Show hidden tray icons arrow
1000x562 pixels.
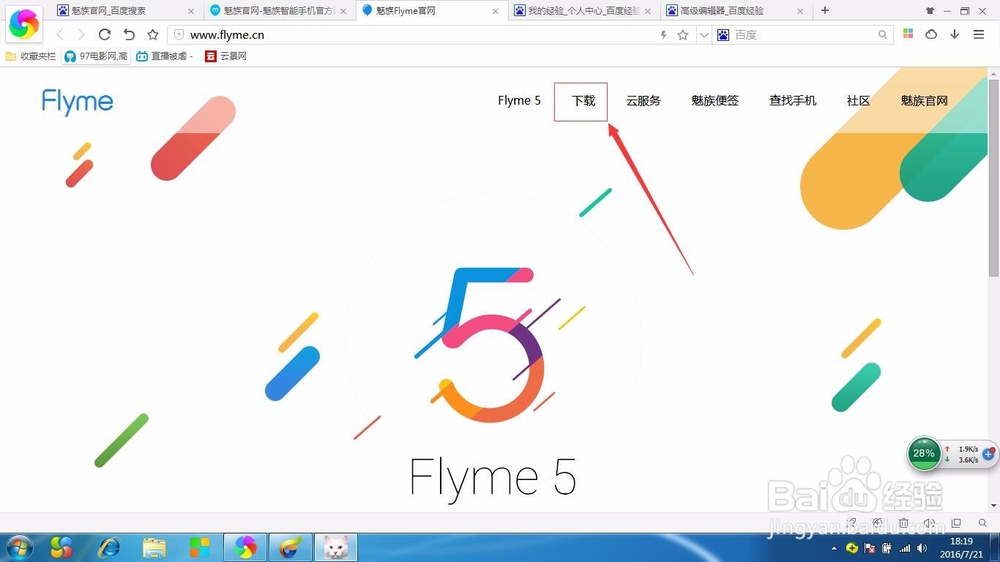tap(834, 548)
